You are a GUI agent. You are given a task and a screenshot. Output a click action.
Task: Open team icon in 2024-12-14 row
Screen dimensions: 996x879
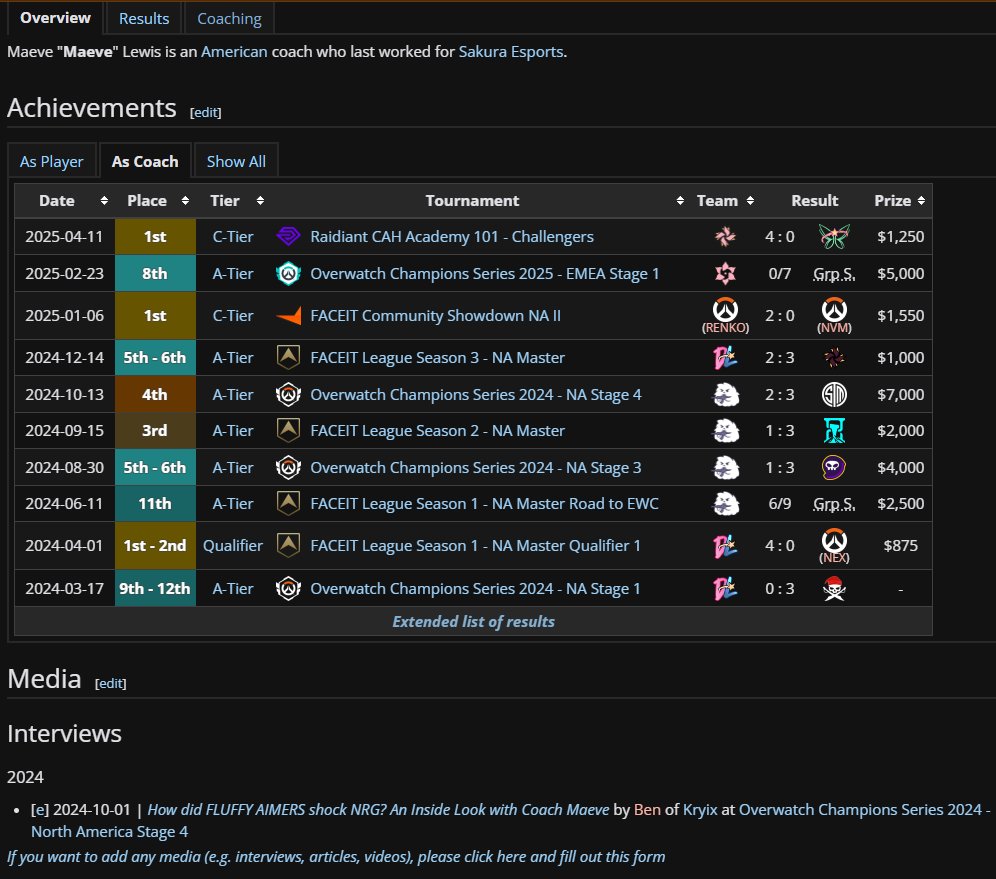[x=725, y=358]
